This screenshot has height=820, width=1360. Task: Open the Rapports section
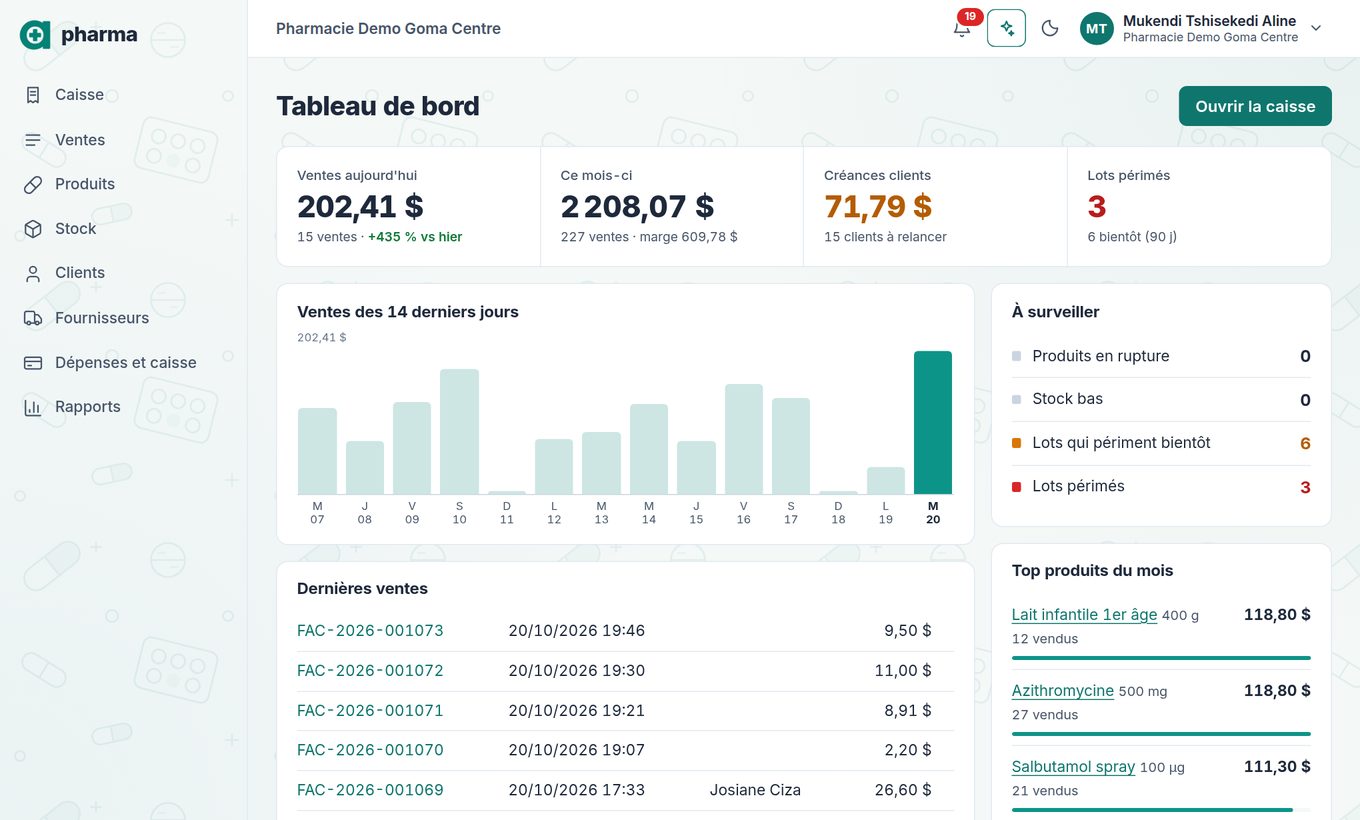(x=123, y=407)
